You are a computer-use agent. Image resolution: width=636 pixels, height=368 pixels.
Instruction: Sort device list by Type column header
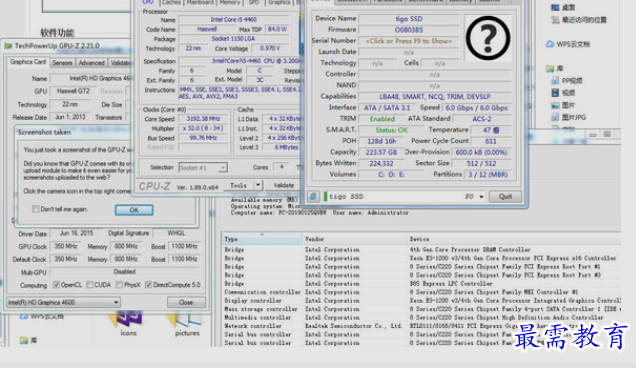point(262,239)
